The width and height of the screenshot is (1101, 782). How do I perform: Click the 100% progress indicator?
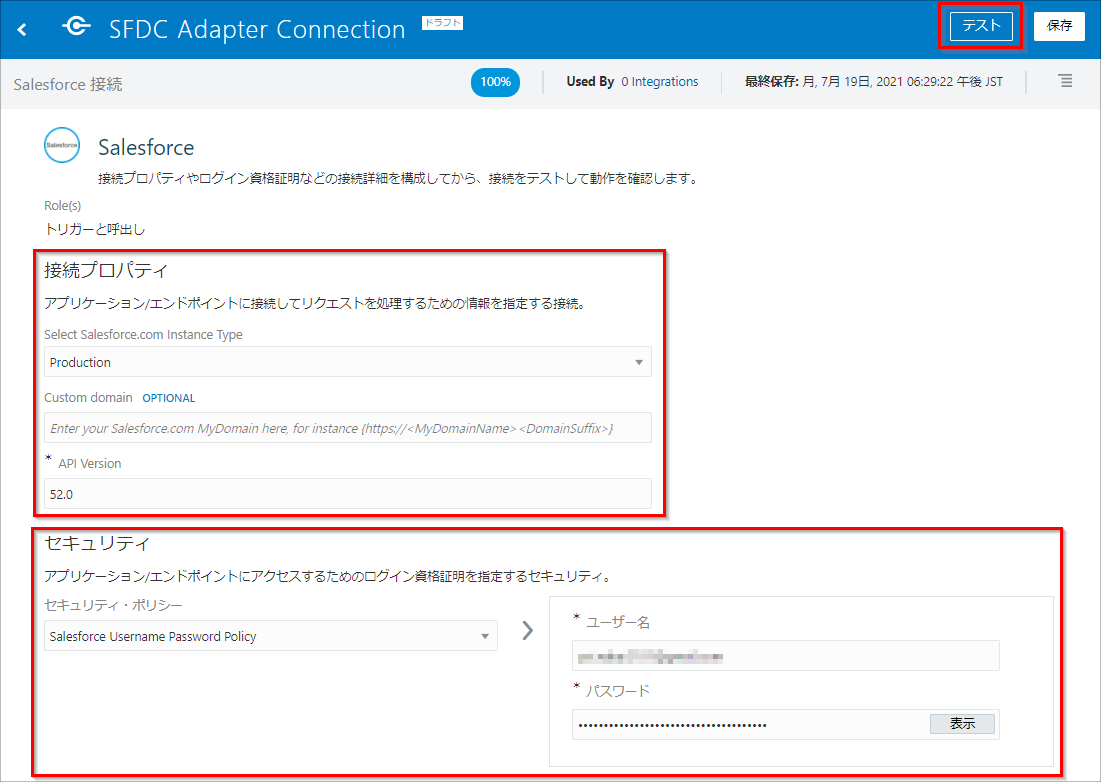click(495, 82)
